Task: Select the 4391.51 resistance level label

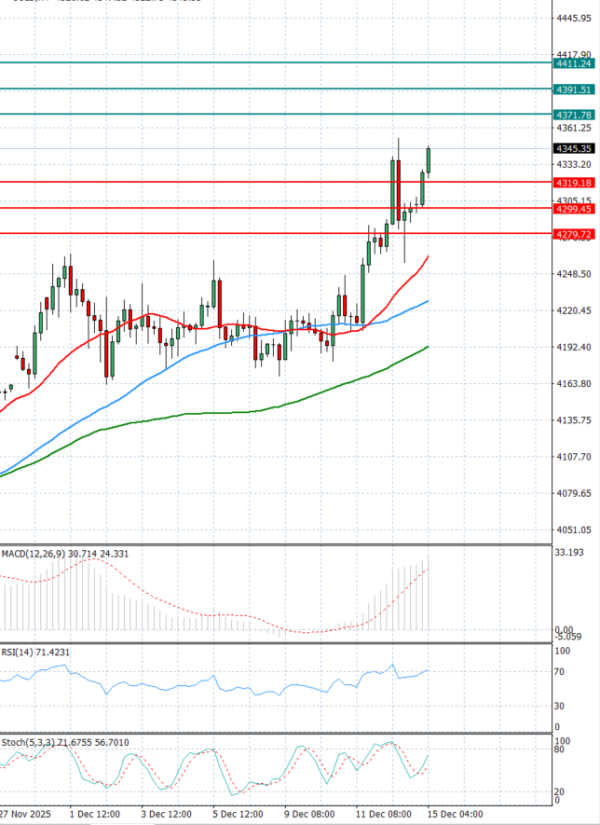Action: click(575, 89)
